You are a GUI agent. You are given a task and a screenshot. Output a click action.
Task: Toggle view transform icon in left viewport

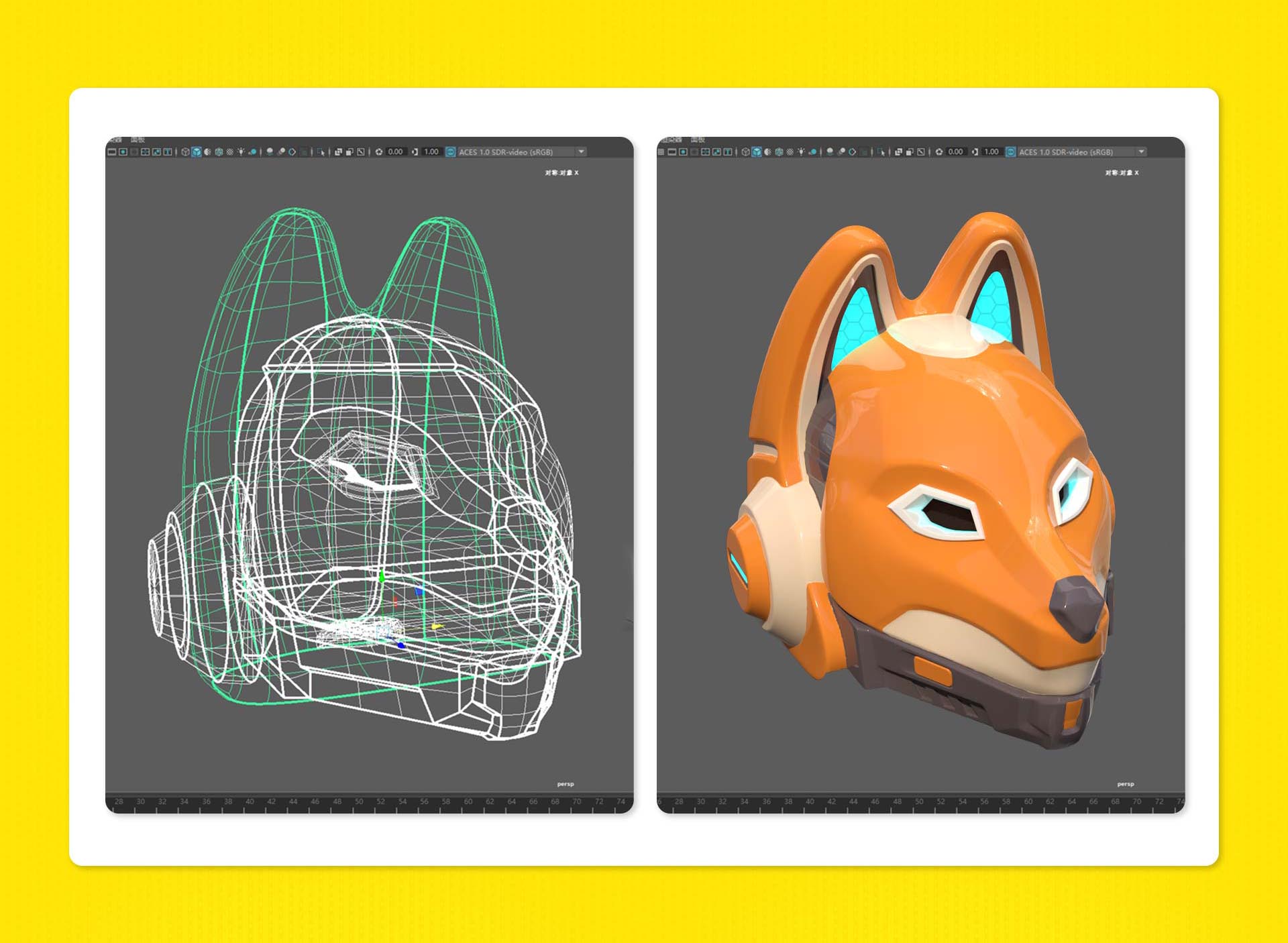[x=451, y=152]
